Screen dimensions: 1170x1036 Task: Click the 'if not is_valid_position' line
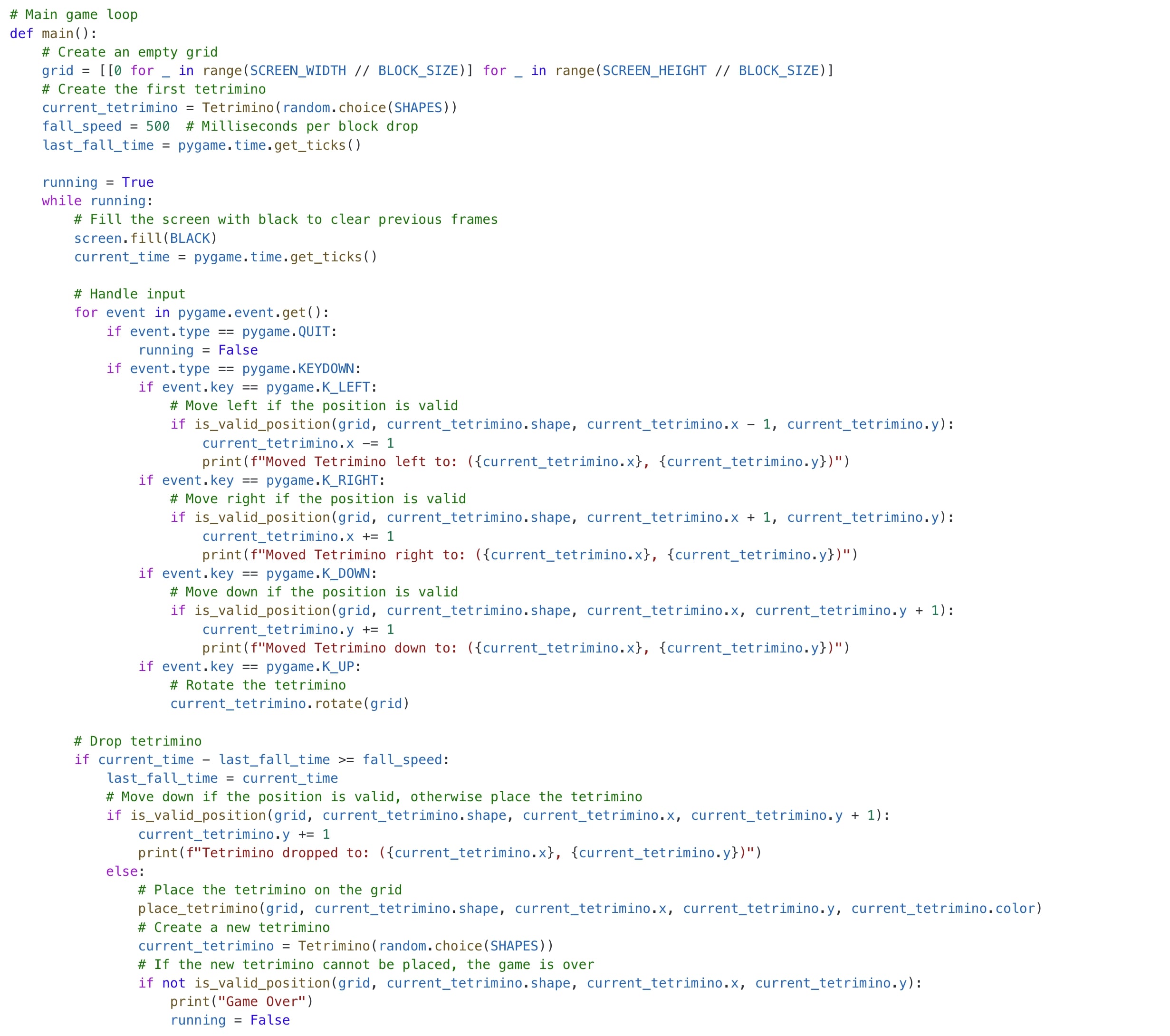[x=530, y=983]
